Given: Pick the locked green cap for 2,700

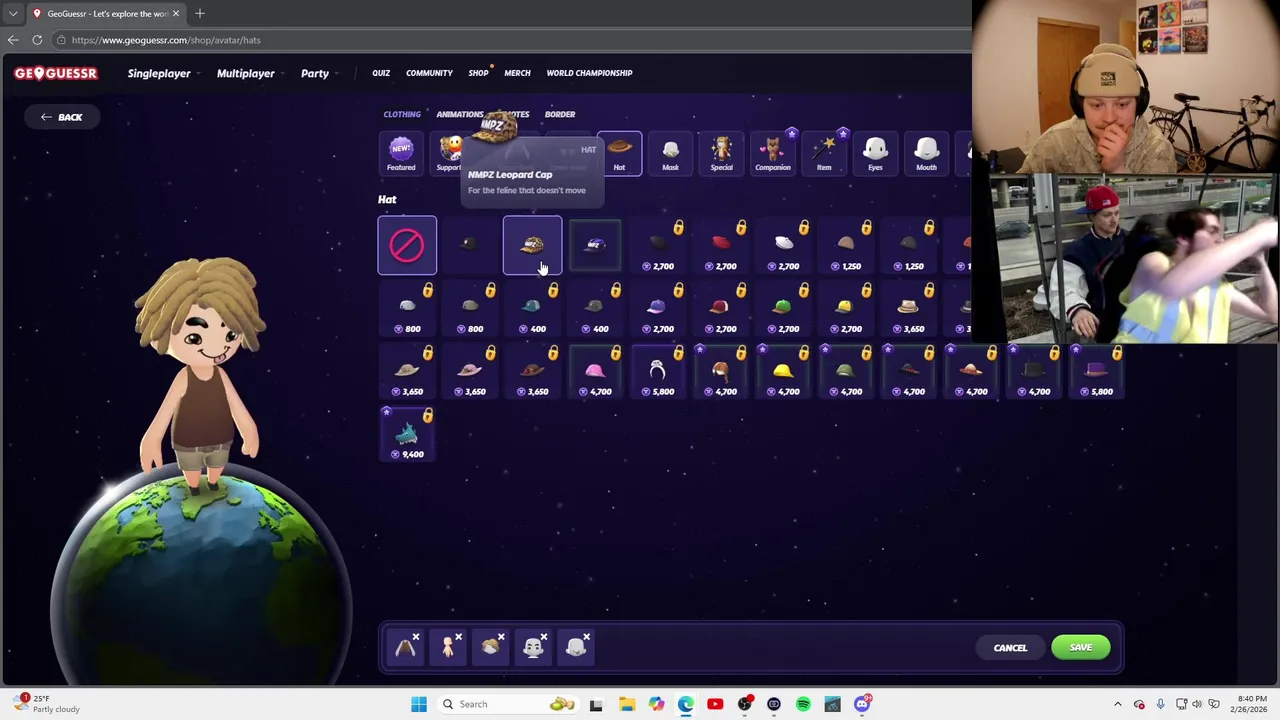Looking at the screenshot, I should tap(783, 308).
